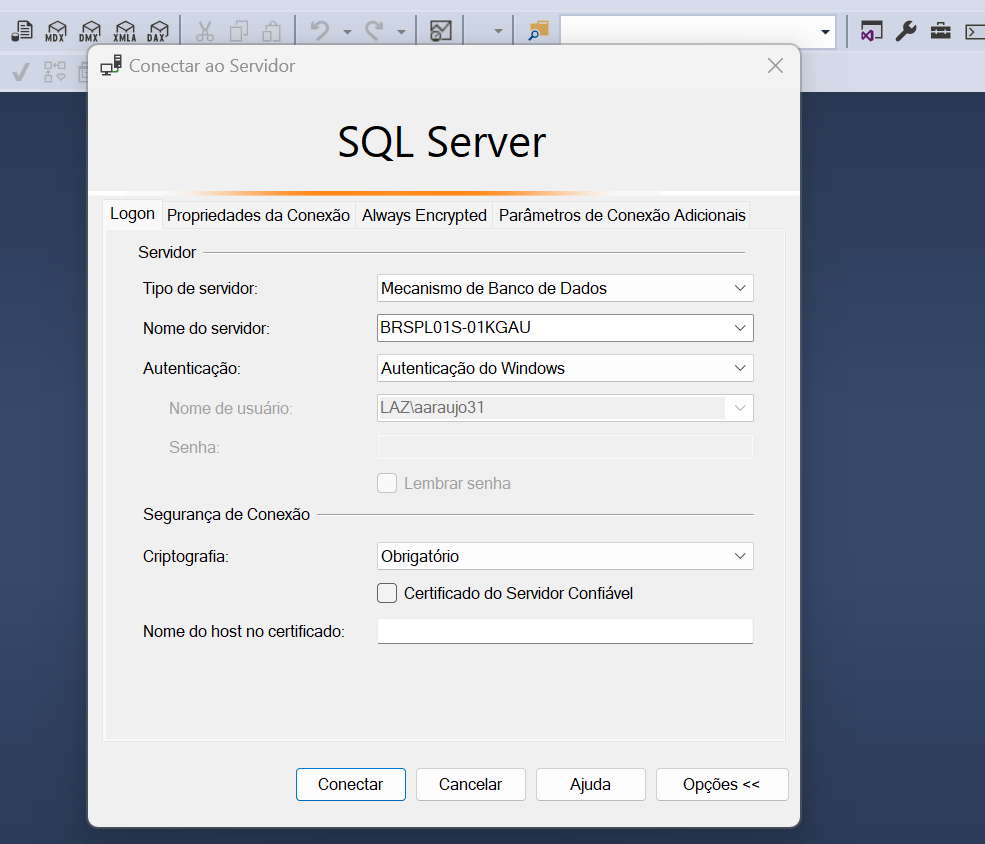The height and width of the screenshot is (844, 985).
Task: Click the Ajuda button
Action: [590, 784]
